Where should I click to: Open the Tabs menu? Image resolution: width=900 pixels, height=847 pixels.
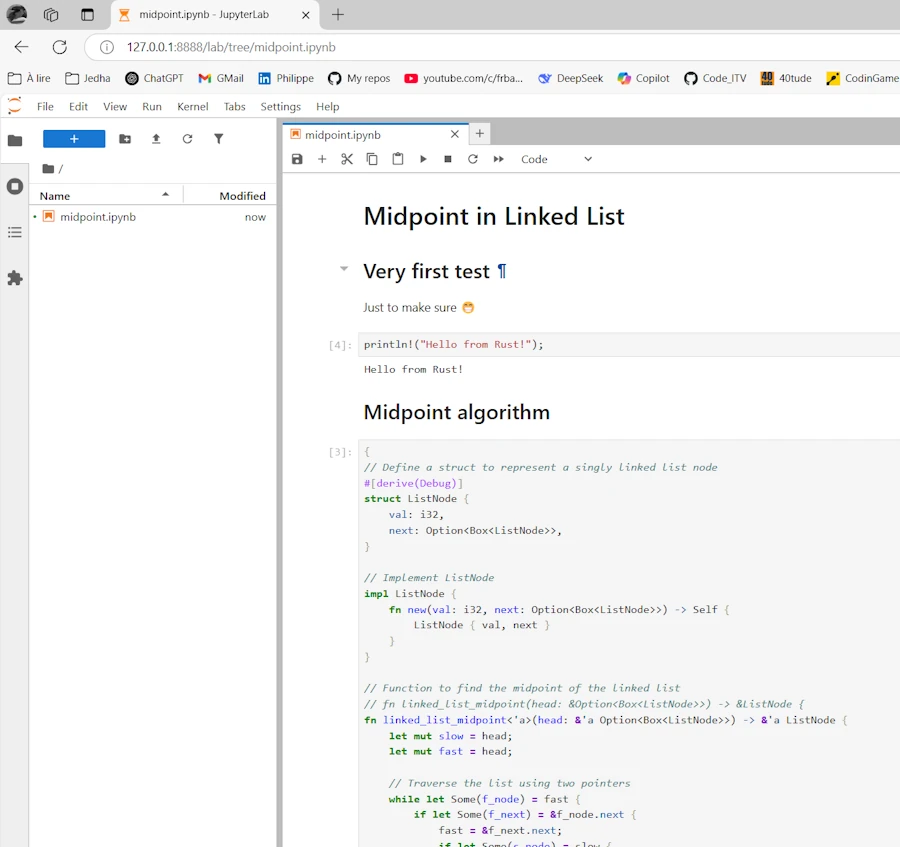(x=234, y=107)
